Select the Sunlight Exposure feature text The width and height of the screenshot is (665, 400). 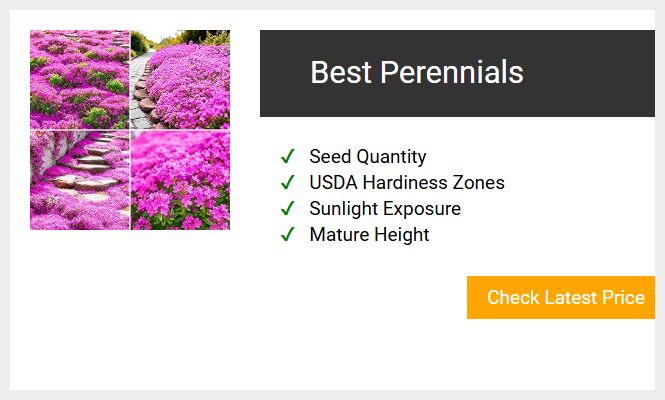(x=385, y=209)
